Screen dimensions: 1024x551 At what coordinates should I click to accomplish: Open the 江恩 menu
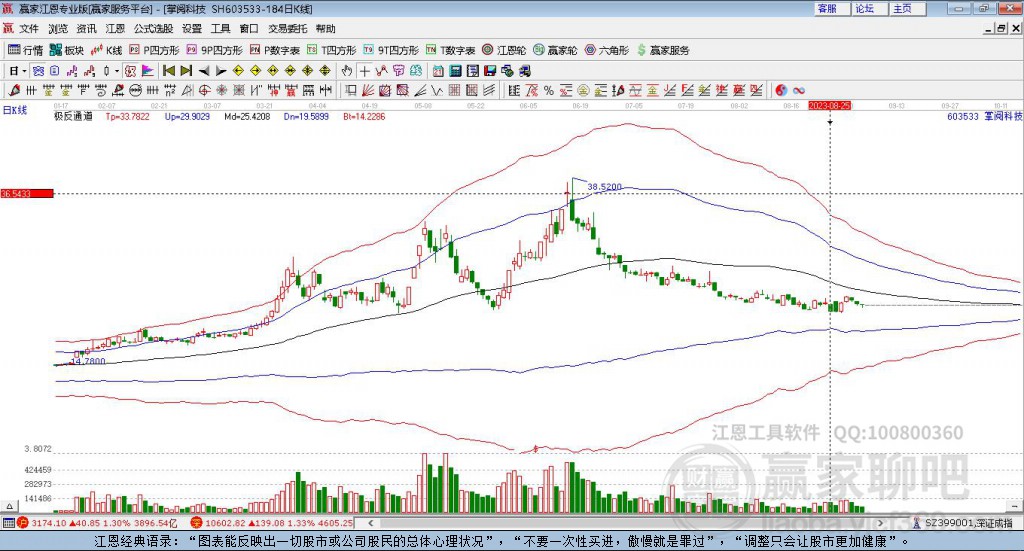click(115, 29)
